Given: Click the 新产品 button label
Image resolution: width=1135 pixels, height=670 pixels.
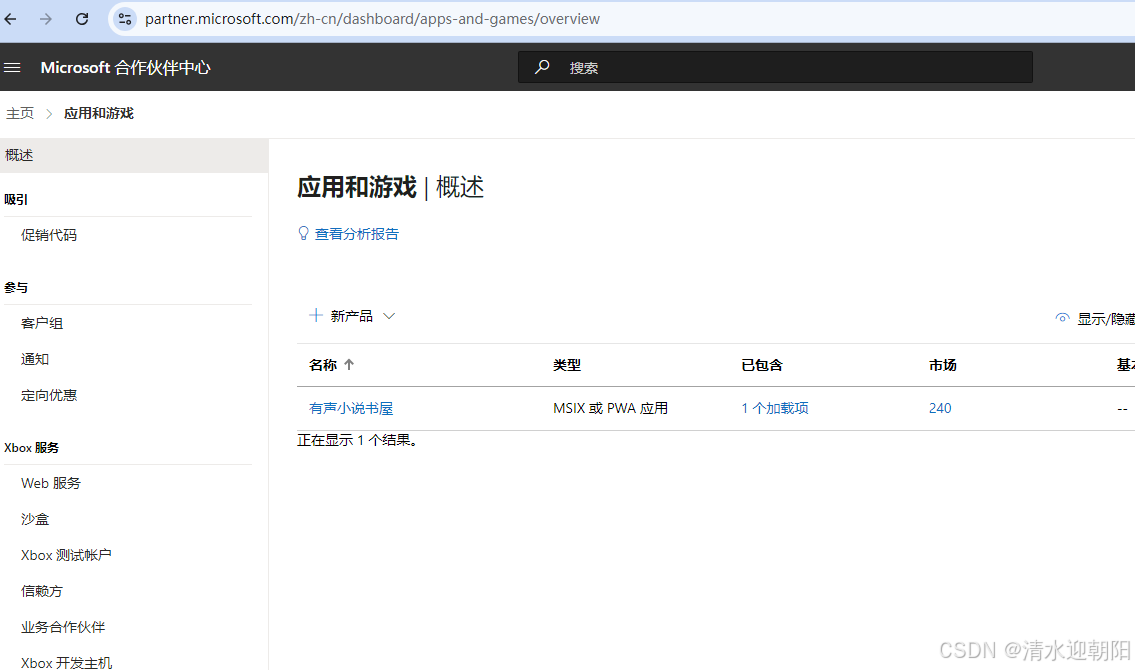Looking at the screenshot, I should (x=351, y=316).
